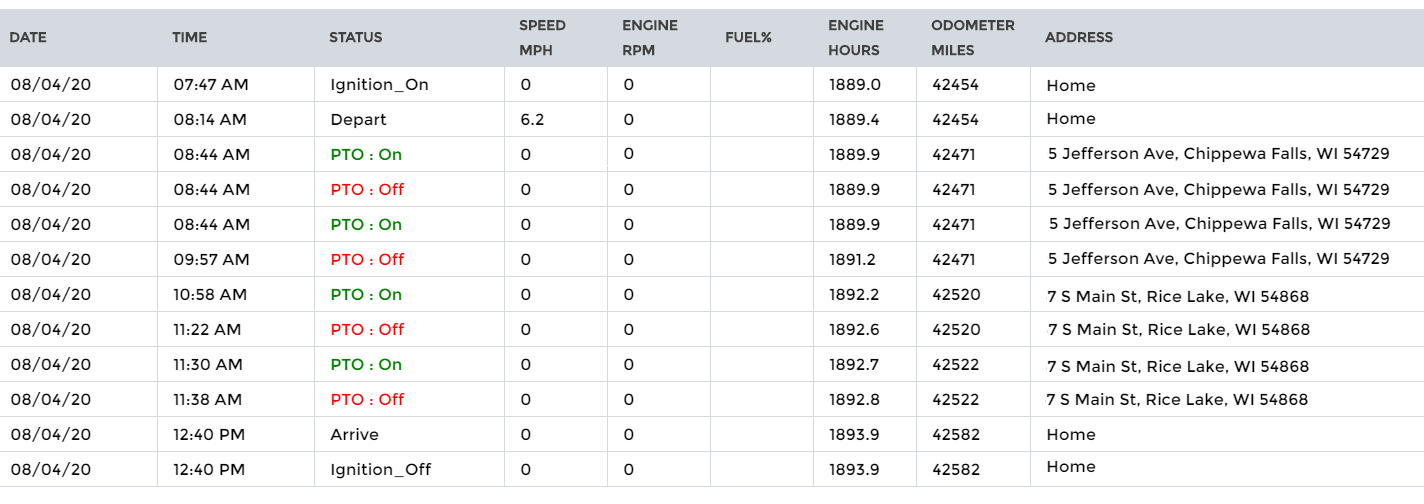1424x504 pixels.
Task: Select the ADDRESS column header
Action: click(1078, 37)
